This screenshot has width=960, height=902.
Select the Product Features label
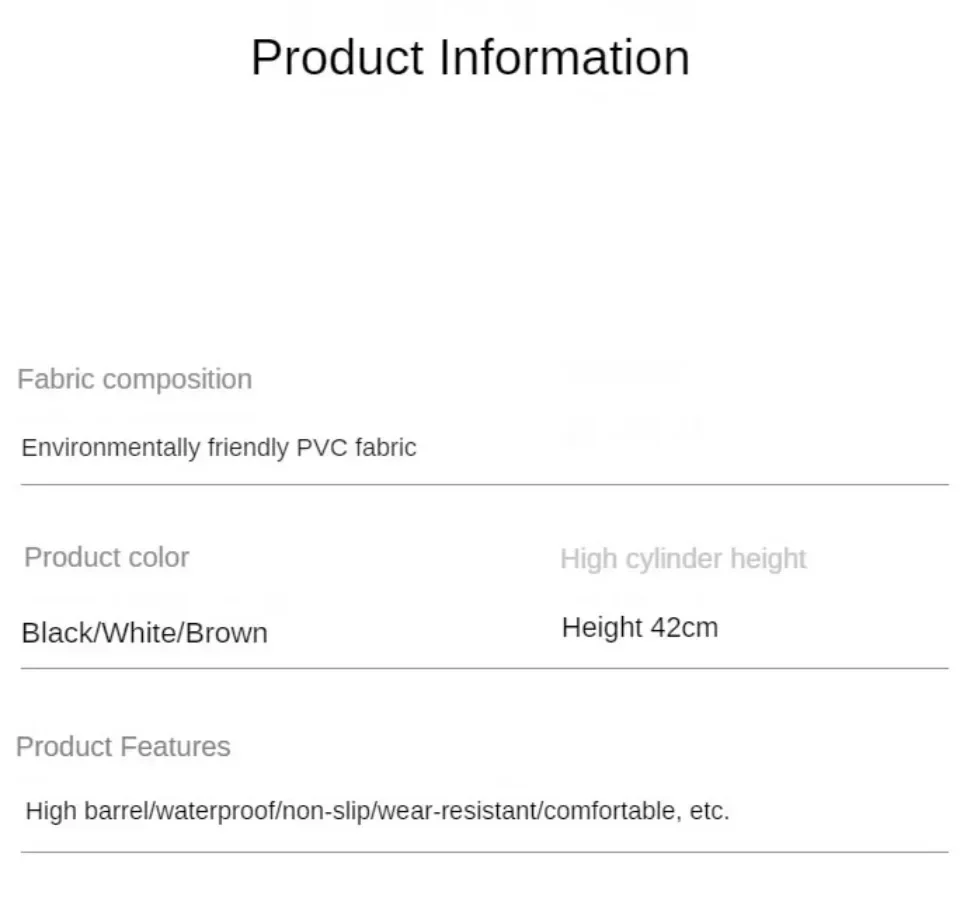coord(123,746)
